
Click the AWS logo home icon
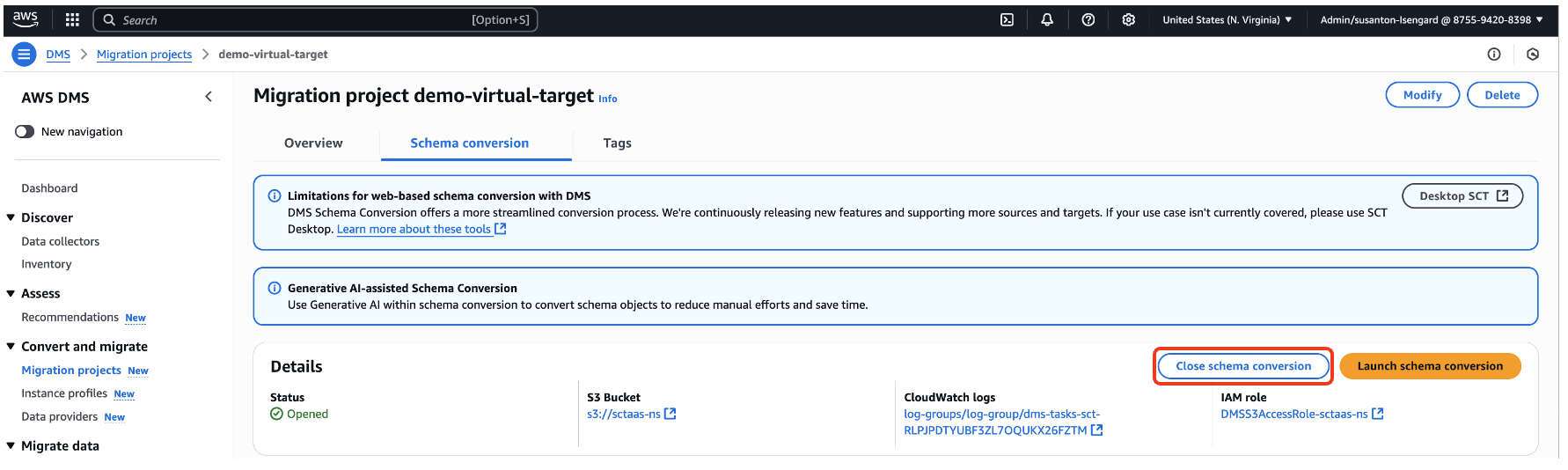(x=26, y=19)
